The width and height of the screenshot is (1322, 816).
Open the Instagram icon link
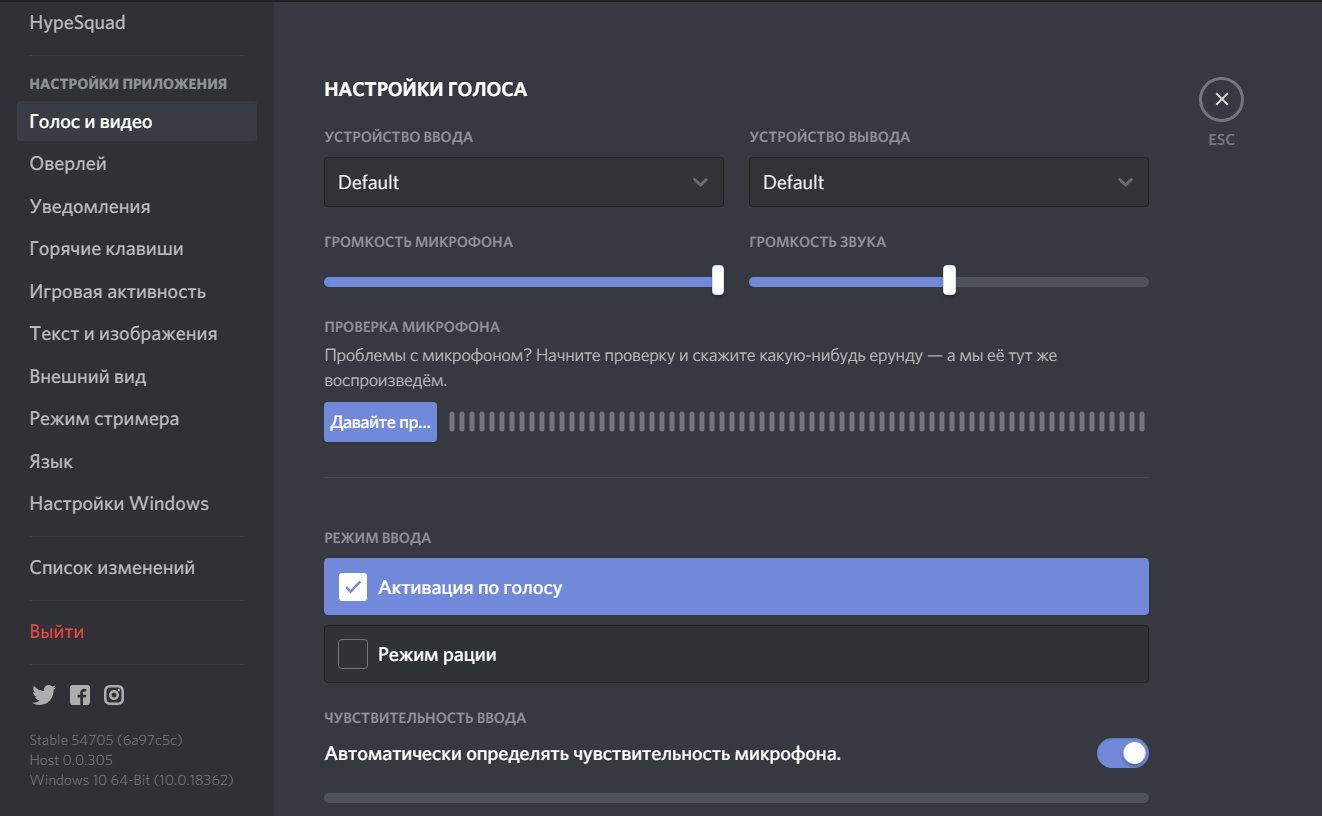point(114,695)
